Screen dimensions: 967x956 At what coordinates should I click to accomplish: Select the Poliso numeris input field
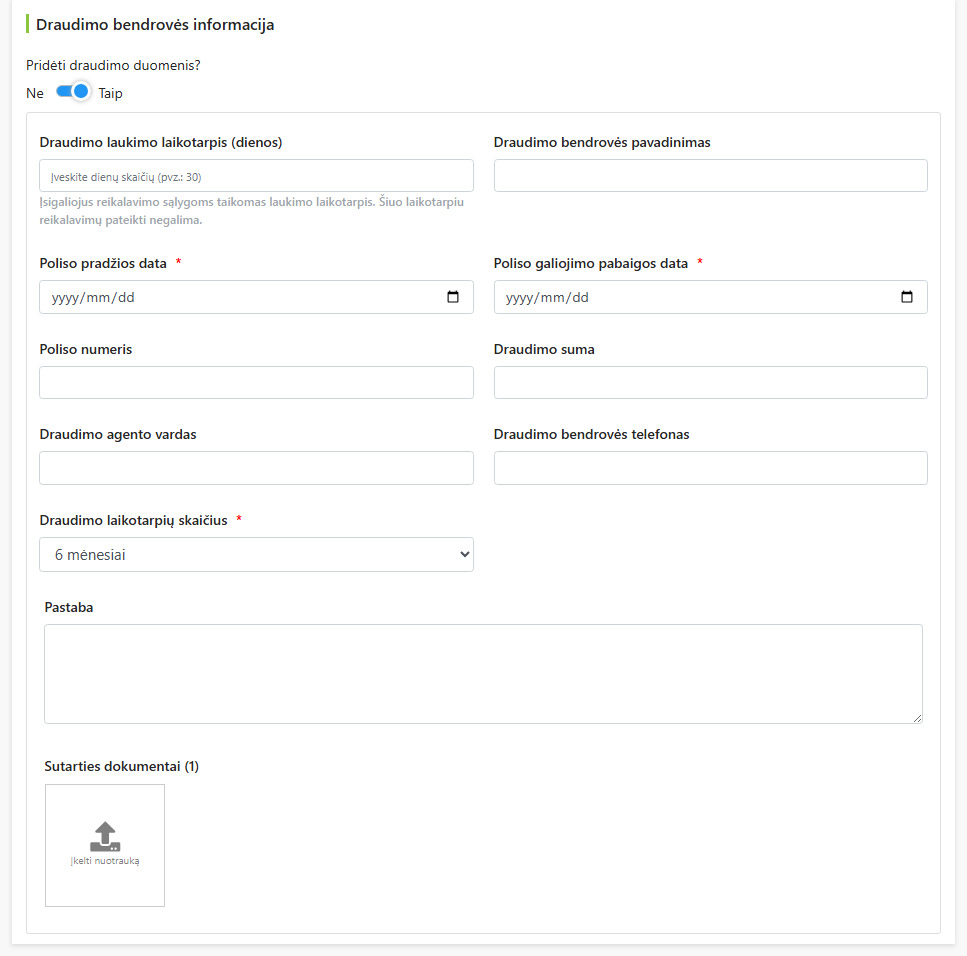(x=257, y=382)
